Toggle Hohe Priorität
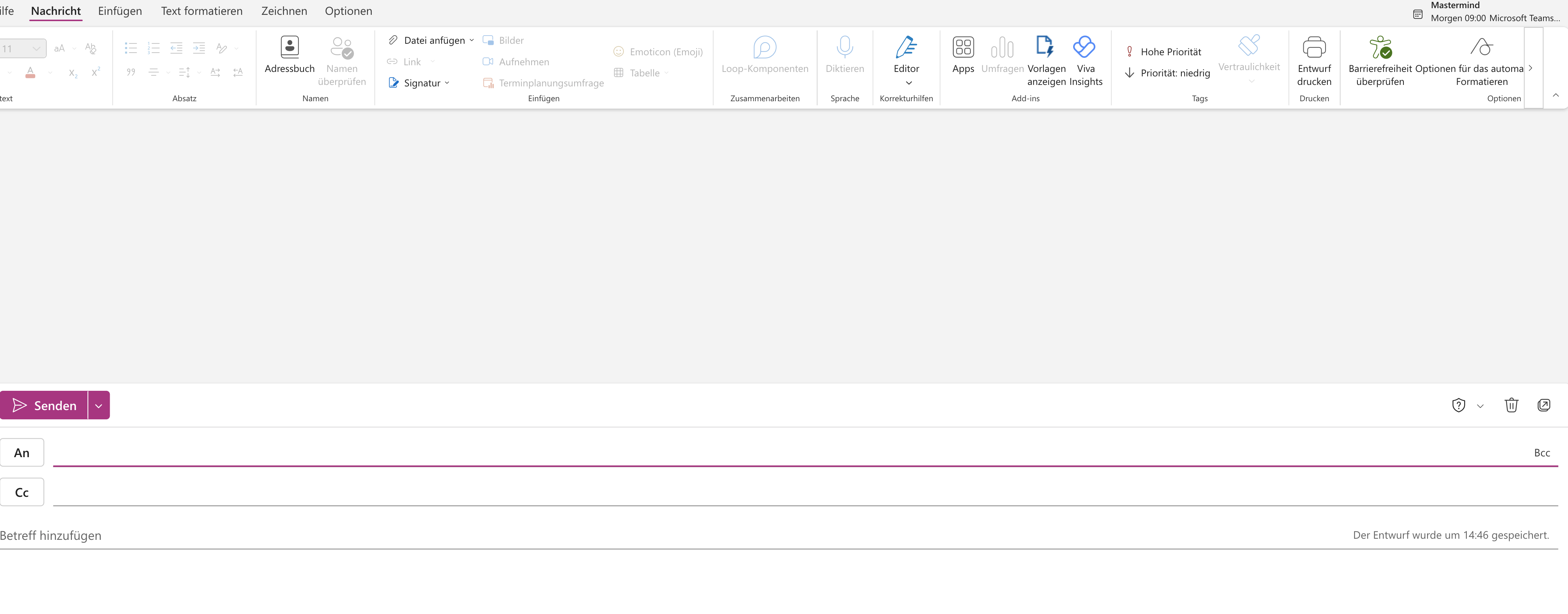Image resolution: width=1568 pixels, height=614 pixels. point(1163,52)
